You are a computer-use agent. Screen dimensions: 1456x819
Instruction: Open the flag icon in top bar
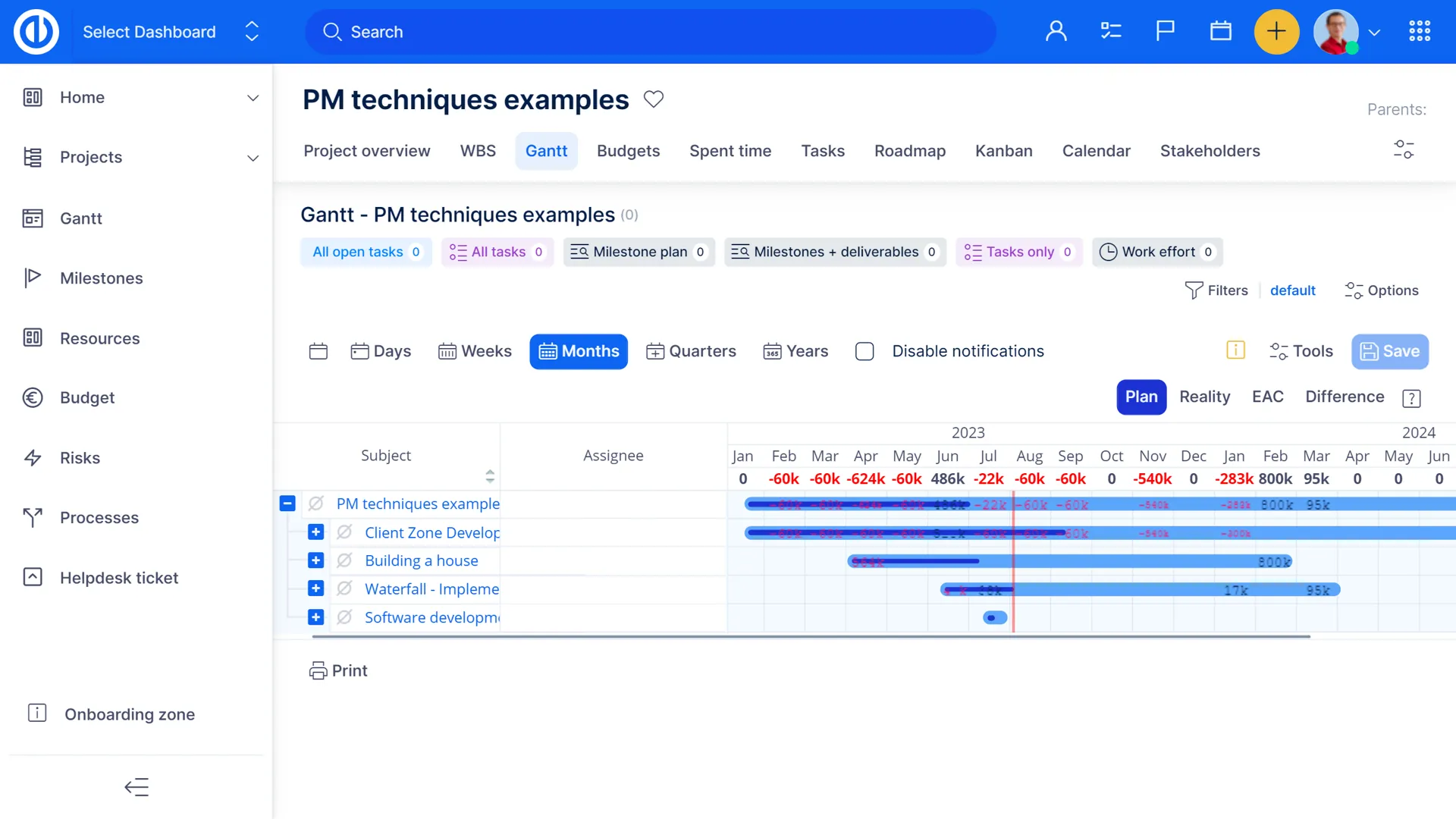(x=1166, y=31)
